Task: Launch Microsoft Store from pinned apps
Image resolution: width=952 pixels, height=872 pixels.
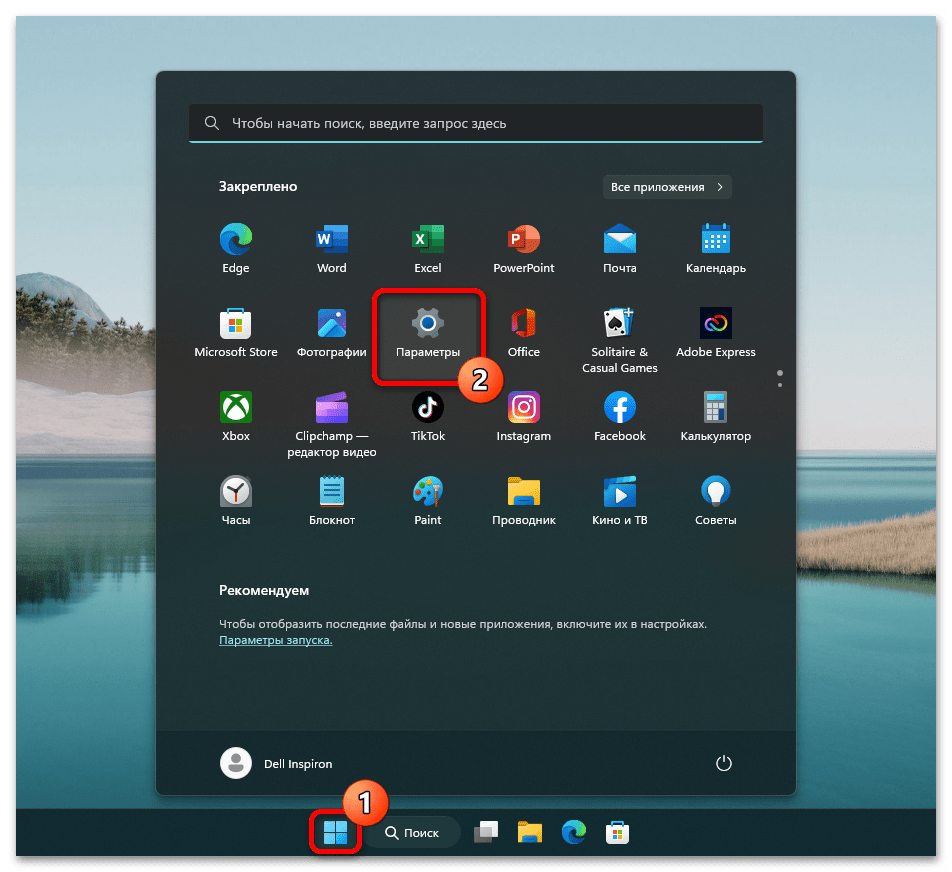Action: click(x=236, y=333)
